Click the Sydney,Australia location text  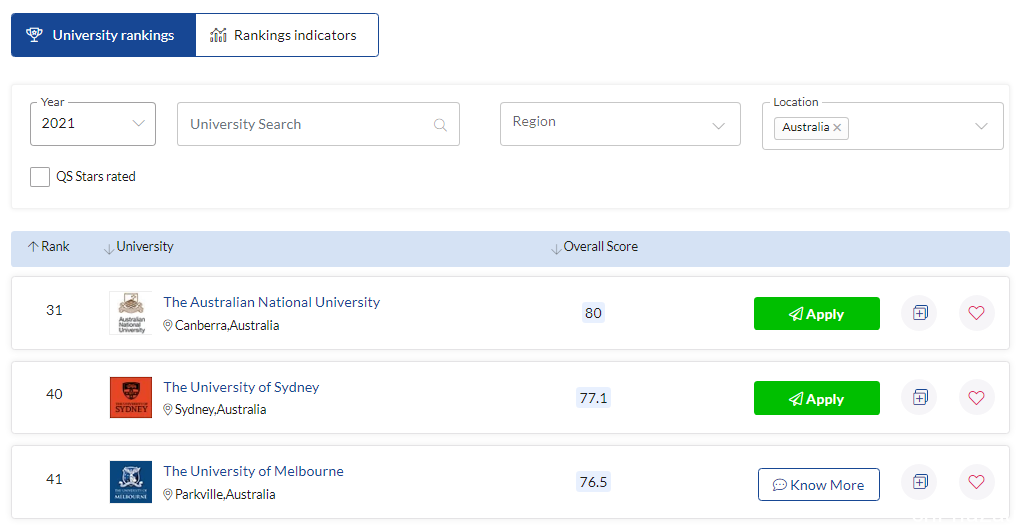point(220,409)
